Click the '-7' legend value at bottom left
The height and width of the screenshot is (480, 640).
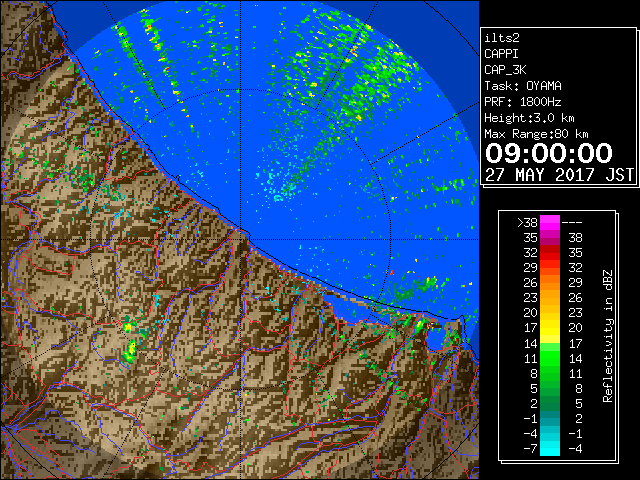tap(531, 449)
